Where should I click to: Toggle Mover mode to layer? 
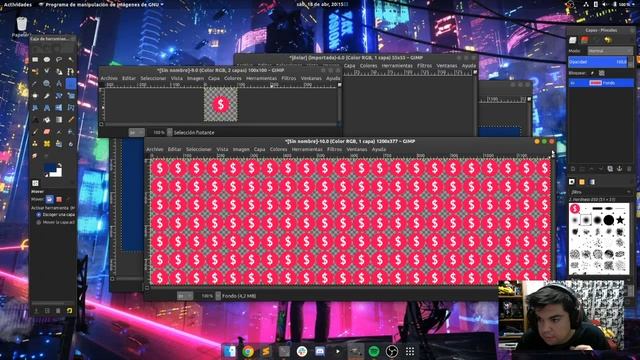49,199
